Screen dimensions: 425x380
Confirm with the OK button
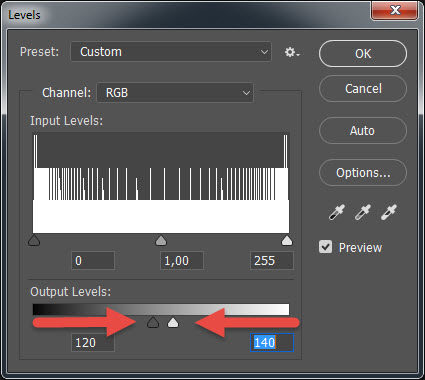pyautogui.click(x=363, y=54)
